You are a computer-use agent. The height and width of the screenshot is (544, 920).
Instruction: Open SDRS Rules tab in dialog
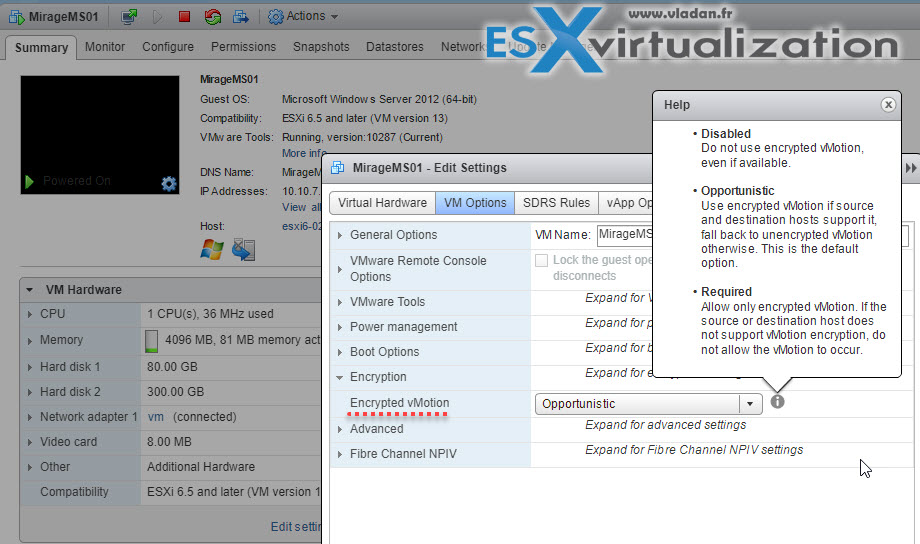click(x=556, y=202)
